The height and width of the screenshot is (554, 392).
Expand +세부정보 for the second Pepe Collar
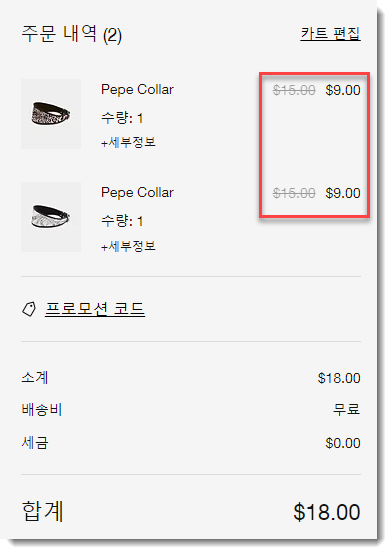pyautogui.click(x=128, y=246)
